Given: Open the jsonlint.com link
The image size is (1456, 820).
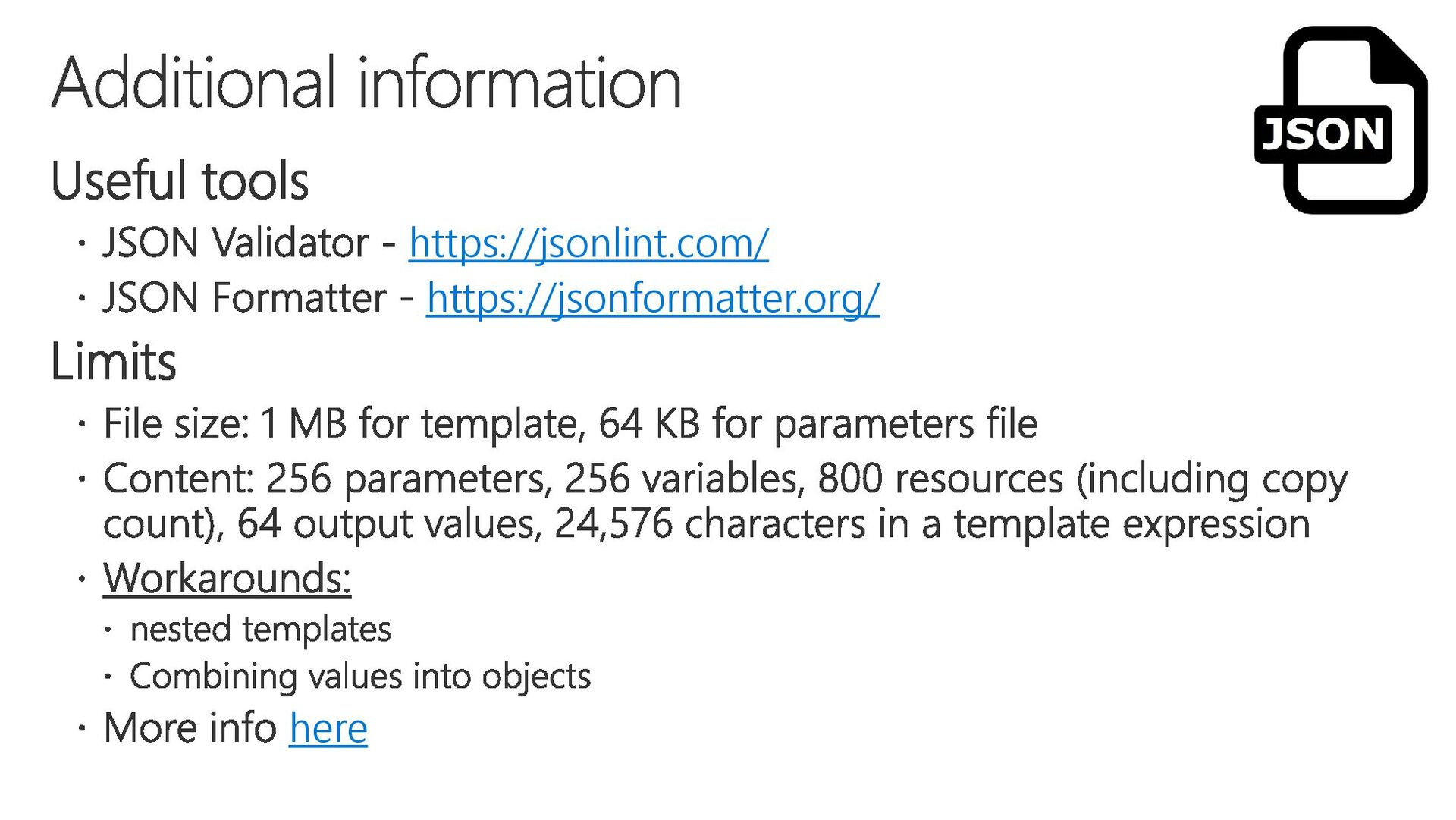Looking at the screenshot, I should pos(588,243).
